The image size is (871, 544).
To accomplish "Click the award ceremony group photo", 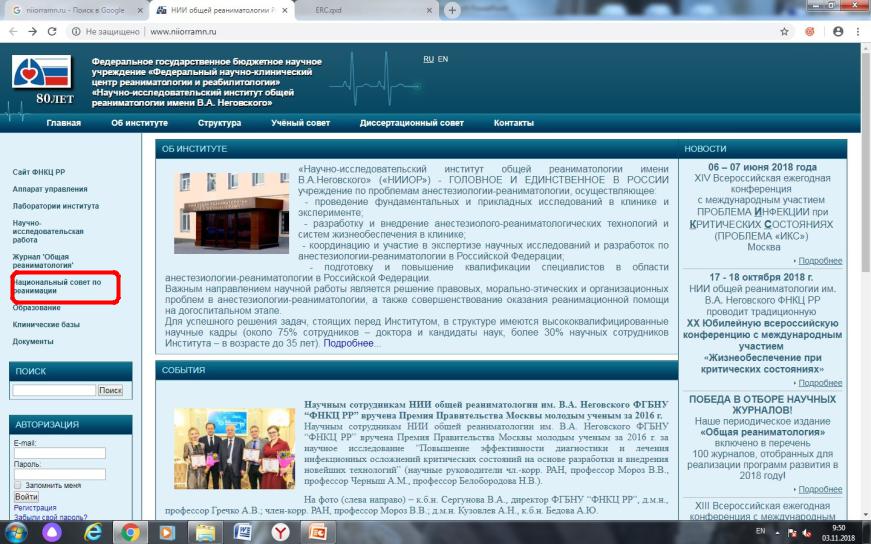I will (234, 448).
